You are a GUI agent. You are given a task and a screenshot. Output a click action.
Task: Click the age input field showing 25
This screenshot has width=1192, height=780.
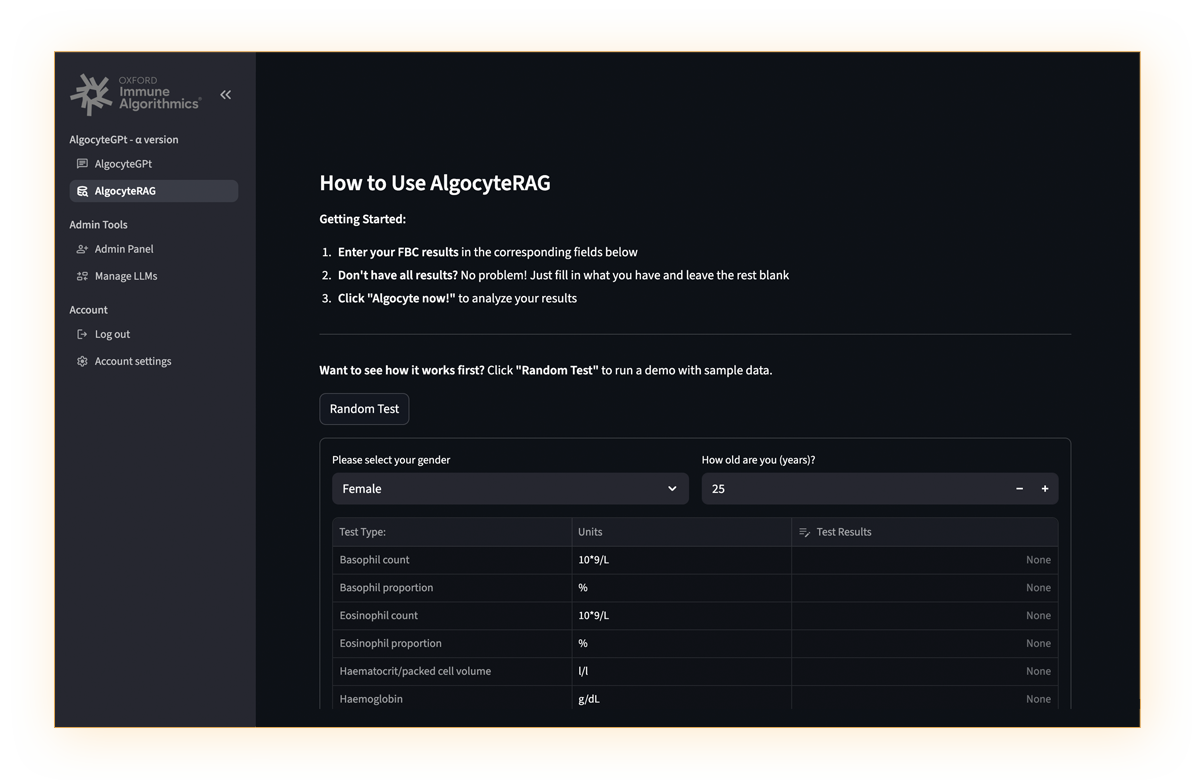point(853,489)
